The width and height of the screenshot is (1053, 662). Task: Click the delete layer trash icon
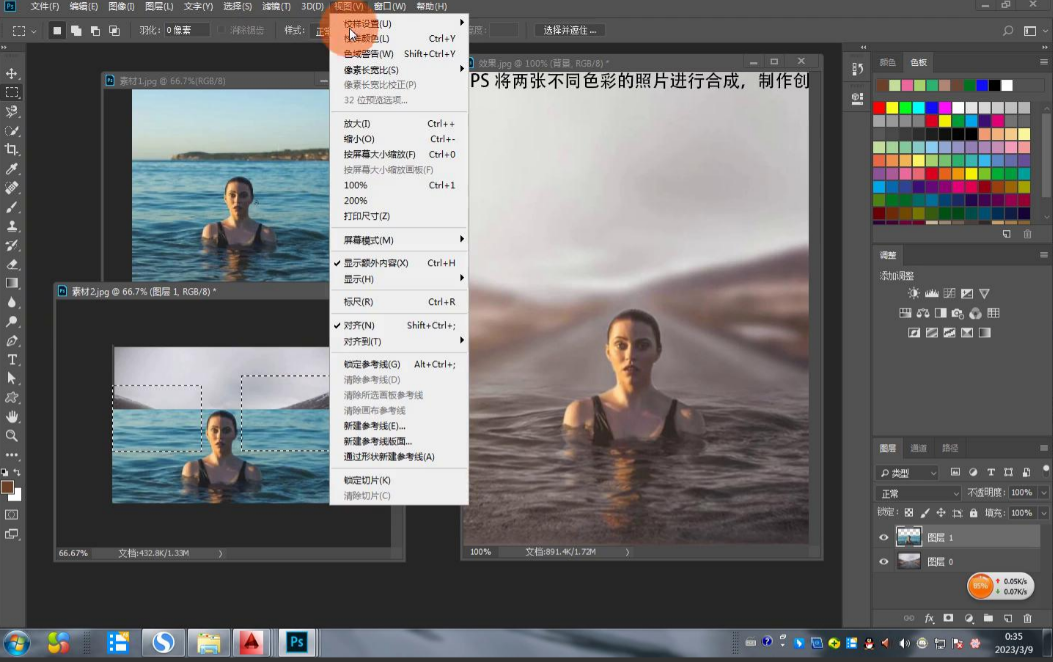click(1027, 618)
